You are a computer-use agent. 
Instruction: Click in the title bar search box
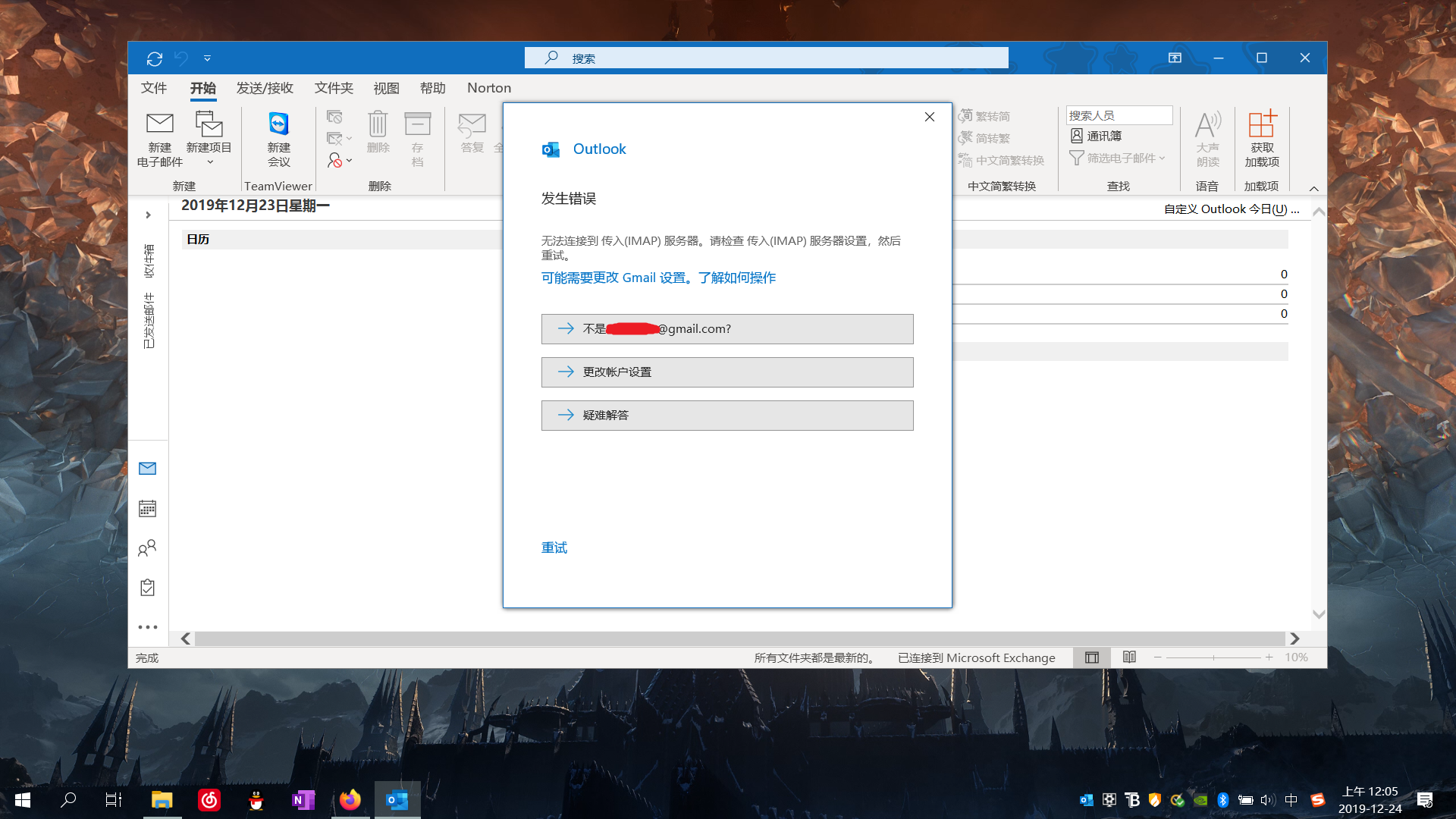click(x=766, y=58)
